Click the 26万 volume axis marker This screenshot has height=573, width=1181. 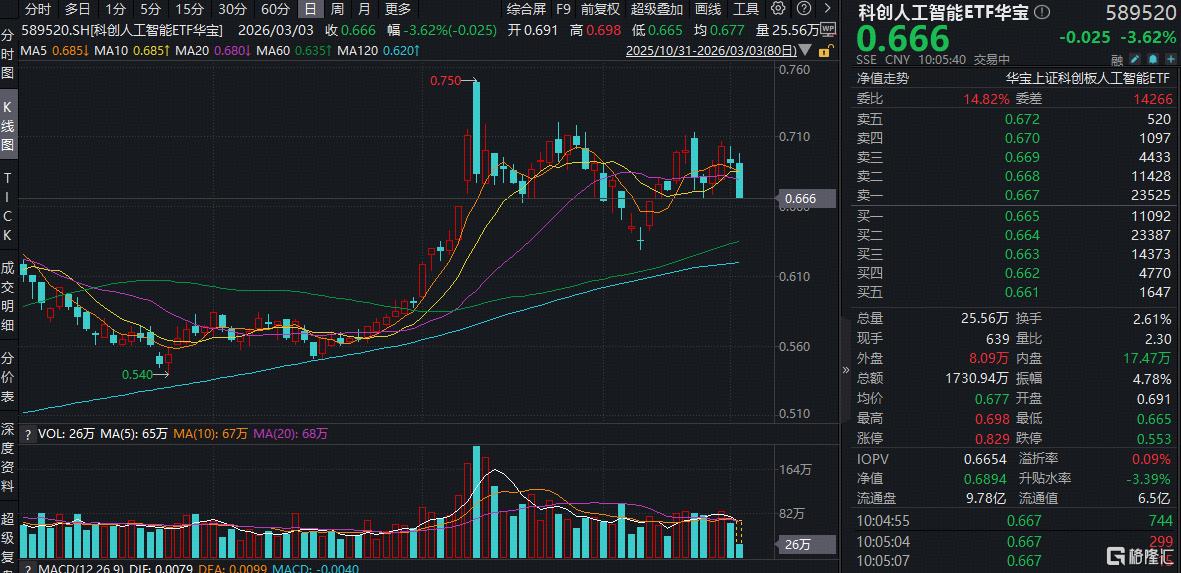coord(808,544)
